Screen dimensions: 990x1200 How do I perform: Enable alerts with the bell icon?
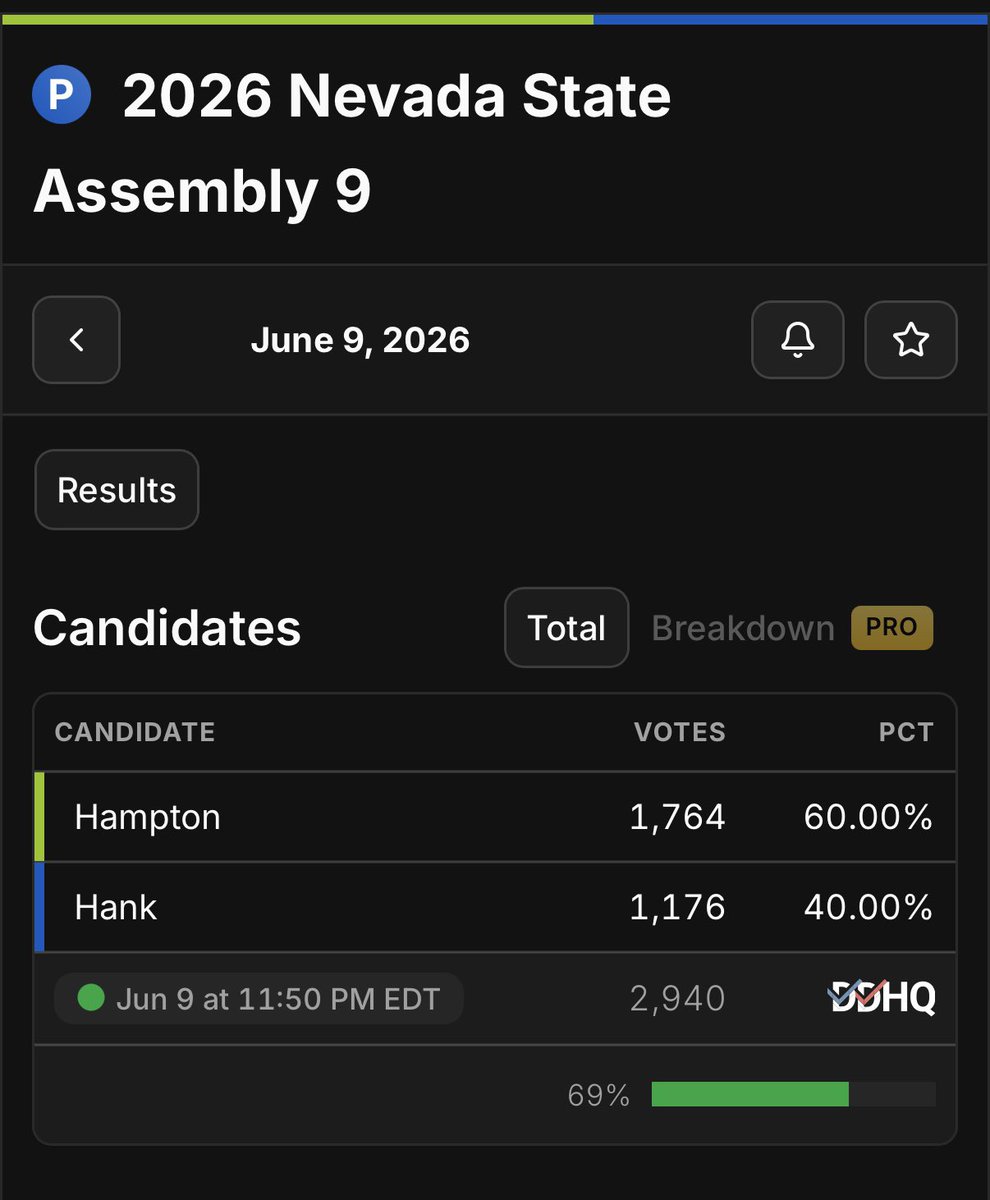pyautogui.click(x=797, y=340)
